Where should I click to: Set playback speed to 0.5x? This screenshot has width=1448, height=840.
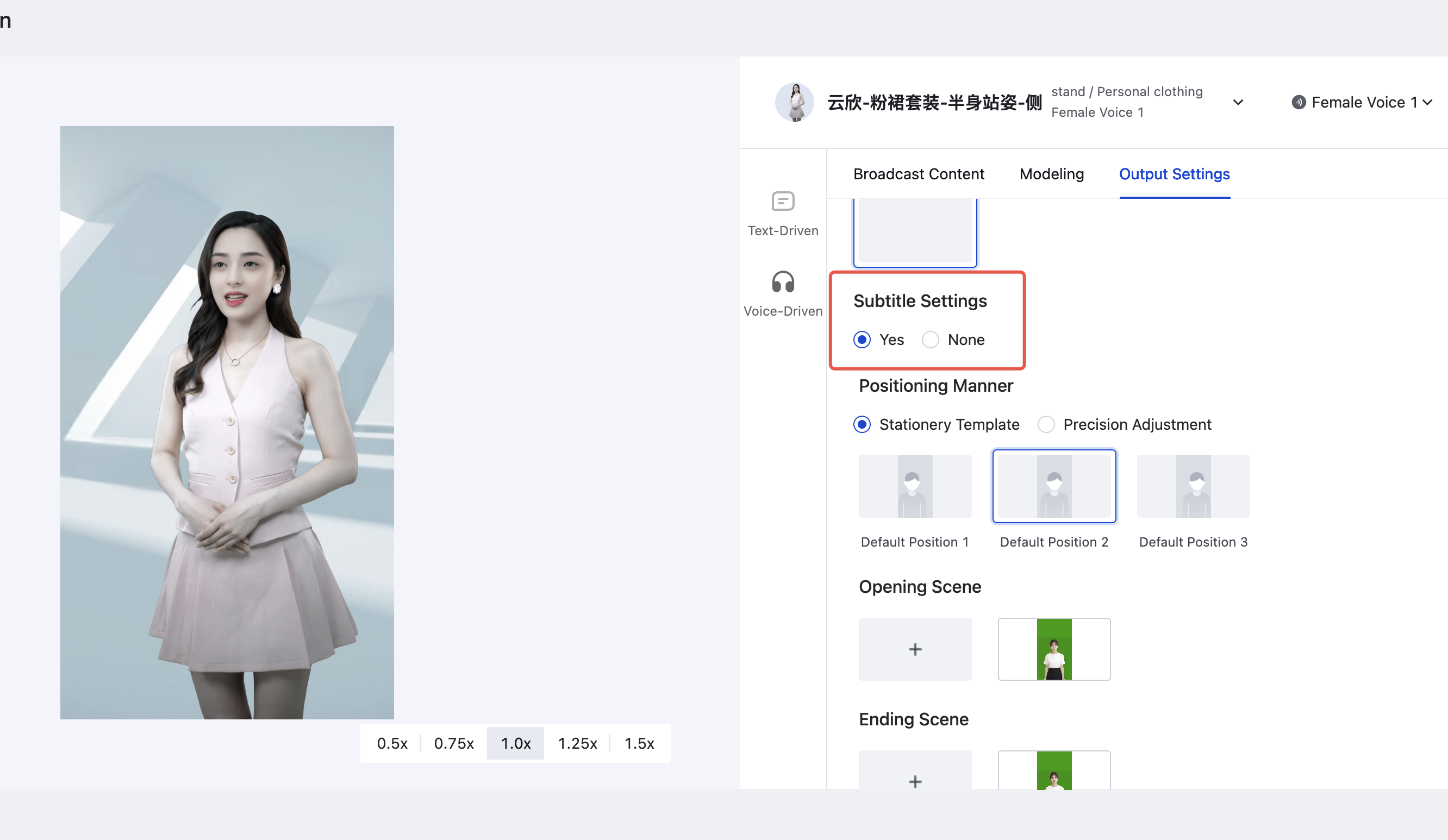(x=392, y=743)
